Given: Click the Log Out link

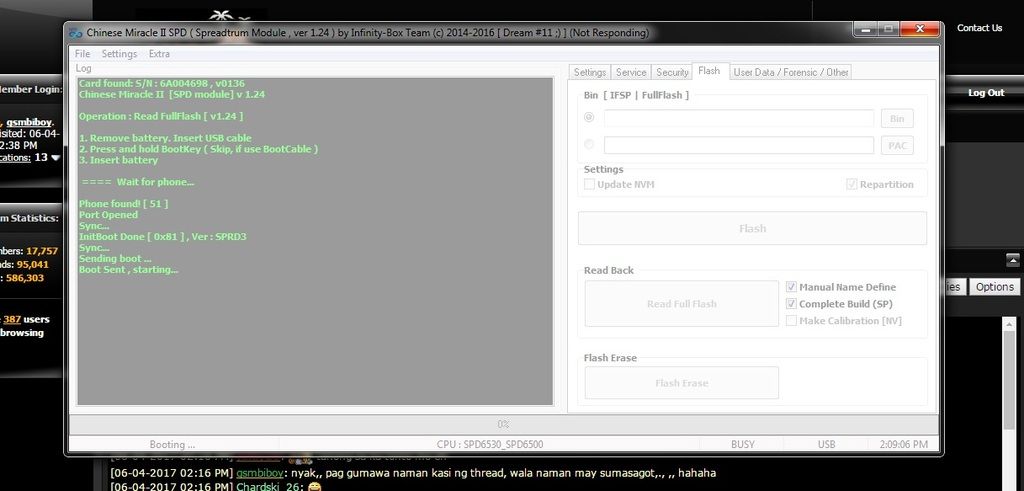Looking at the screenshot, I should [985, 93].
